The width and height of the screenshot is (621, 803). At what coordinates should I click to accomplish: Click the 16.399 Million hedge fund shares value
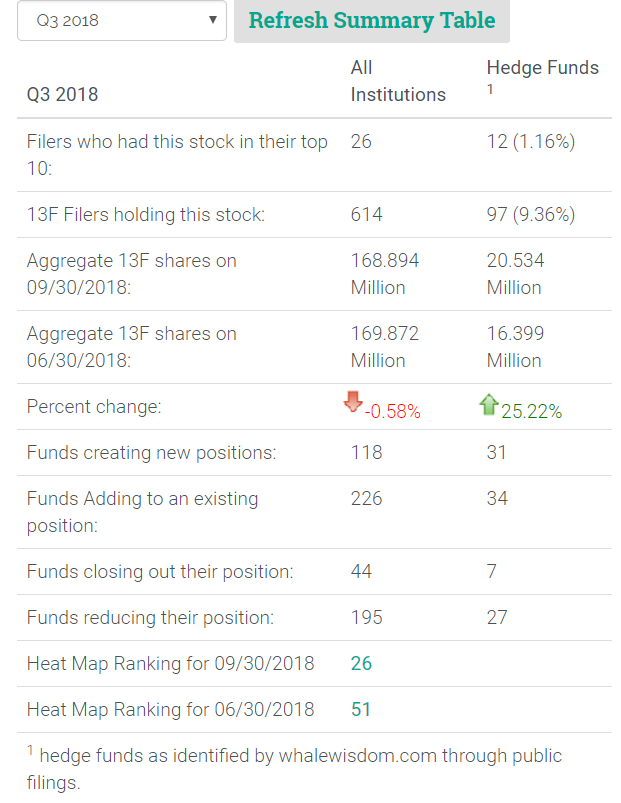(515, 347)
